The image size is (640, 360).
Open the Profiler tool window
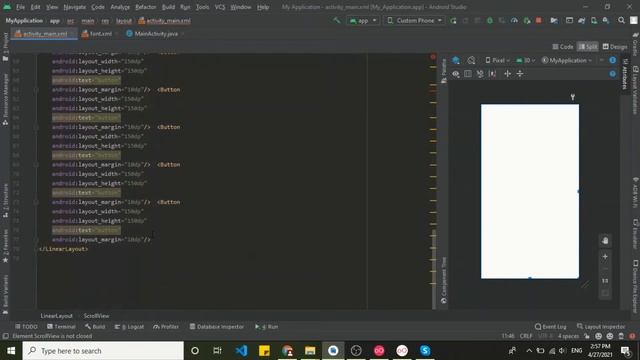tap(166, 327)
